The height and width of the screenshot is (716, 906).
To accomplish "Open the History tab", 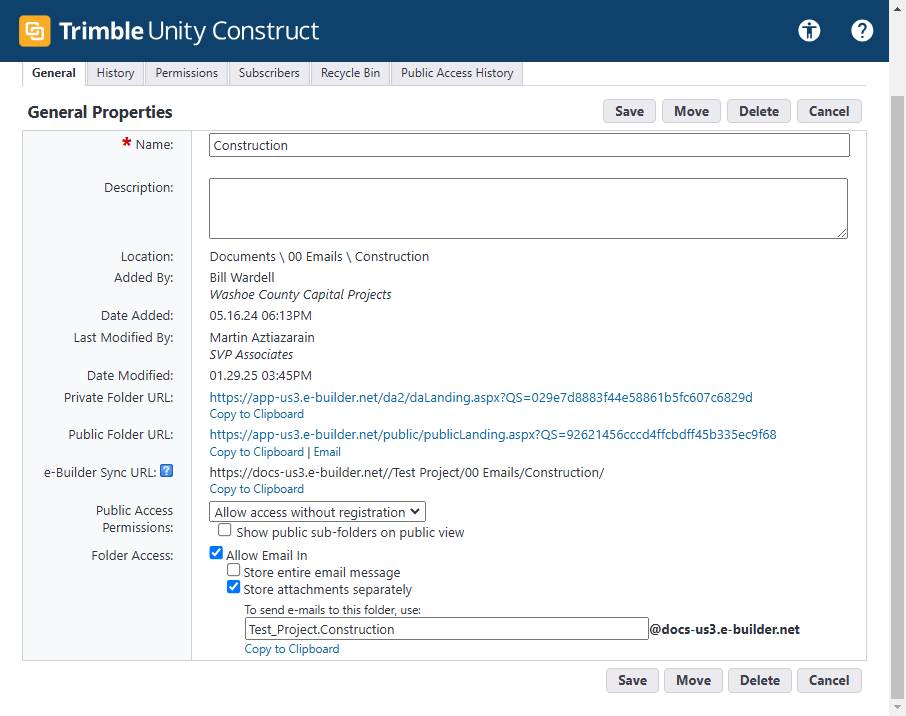I will click(115, 73).
